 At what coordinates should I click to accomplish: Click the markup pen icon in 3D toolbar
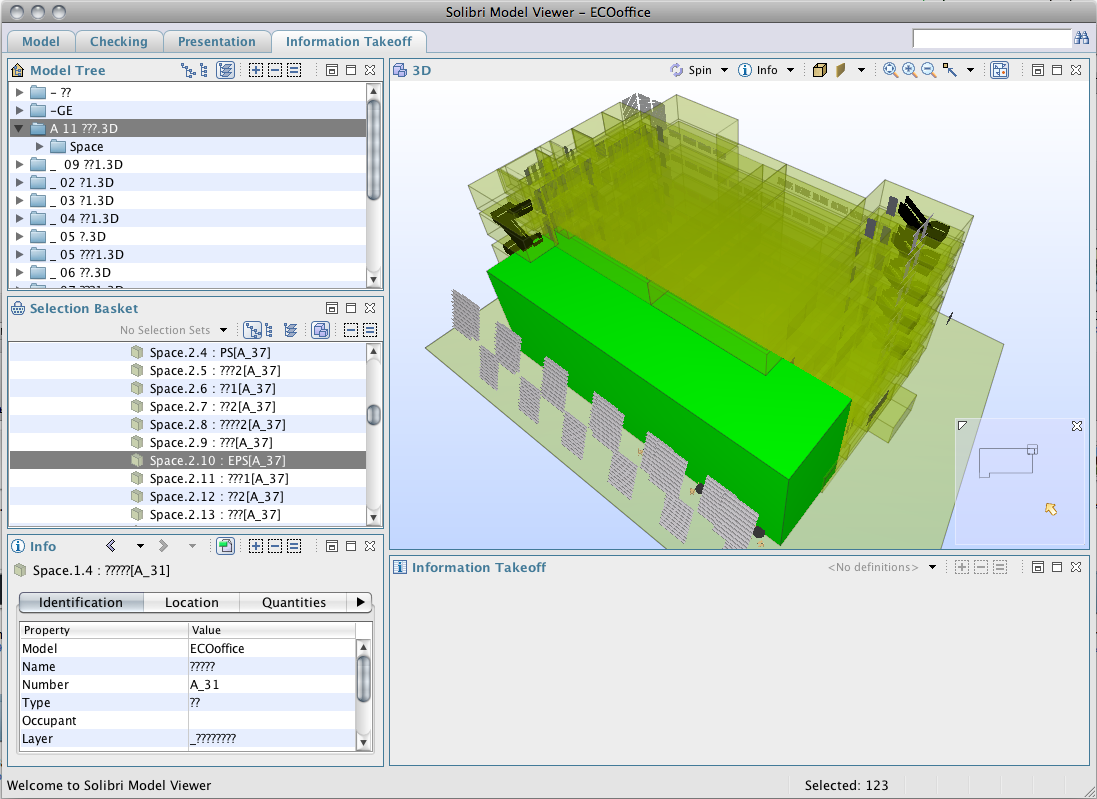click(840, 70)
